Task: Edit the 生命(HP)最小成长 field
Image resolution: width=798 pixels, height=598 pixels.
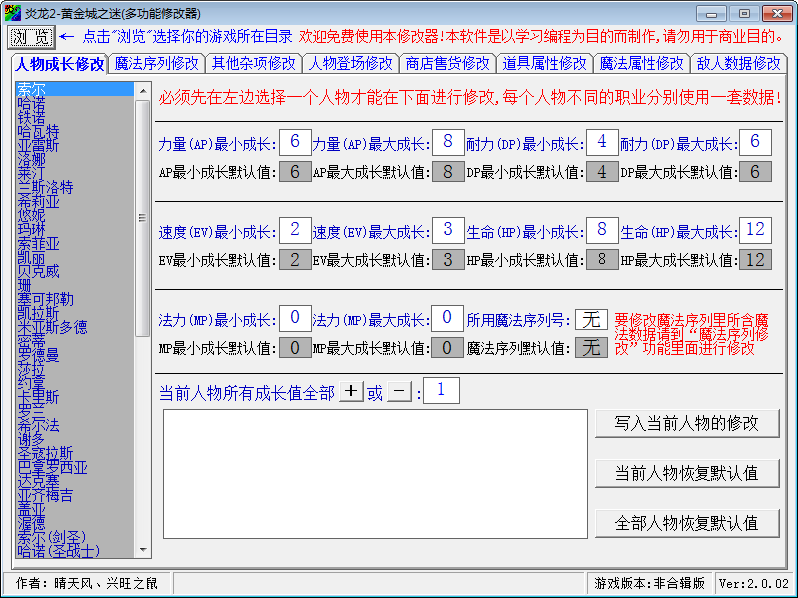Action: tap(602, 230)
